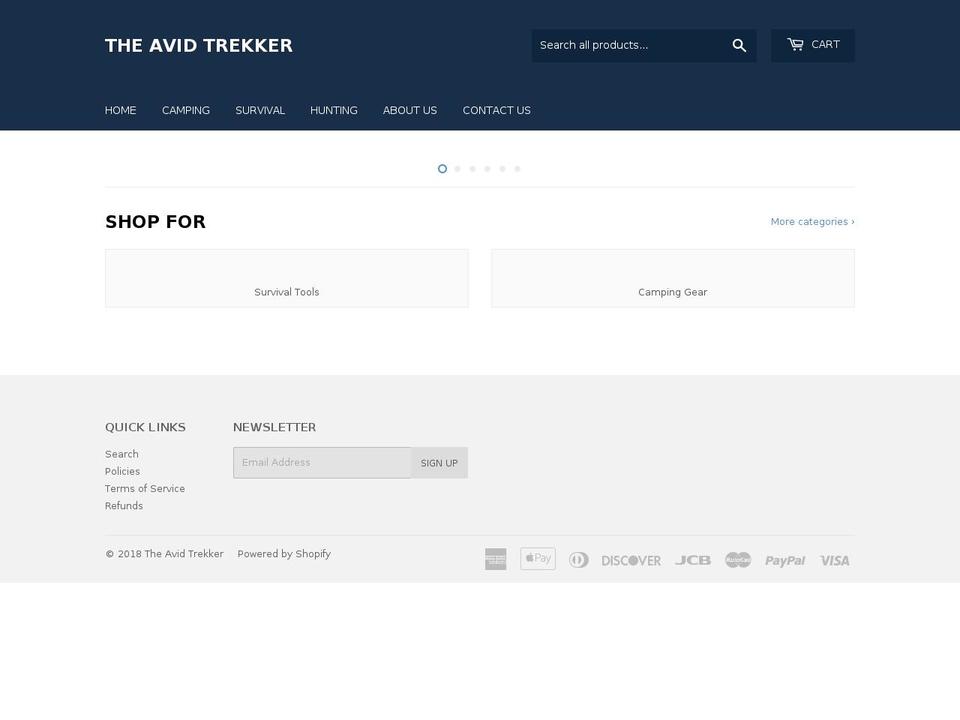960x720 pixels.
Task: Open the Hunting menu item
Action: 334,110
